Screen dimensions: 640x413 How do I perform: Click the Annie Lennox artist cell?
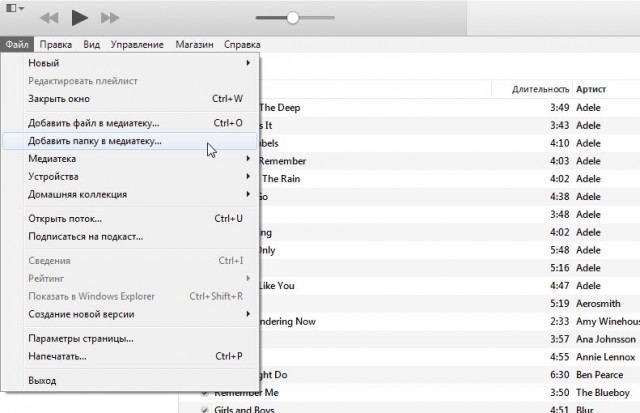pos(605,357)
